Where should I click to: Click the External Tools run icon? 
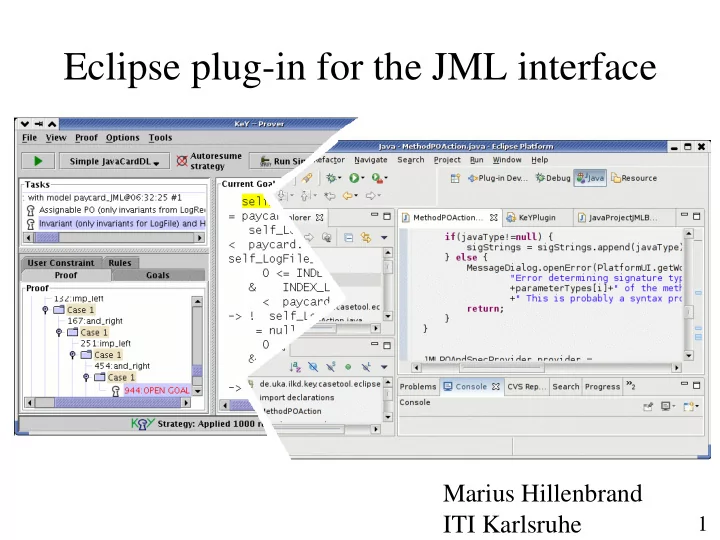[x=377, y=178]
